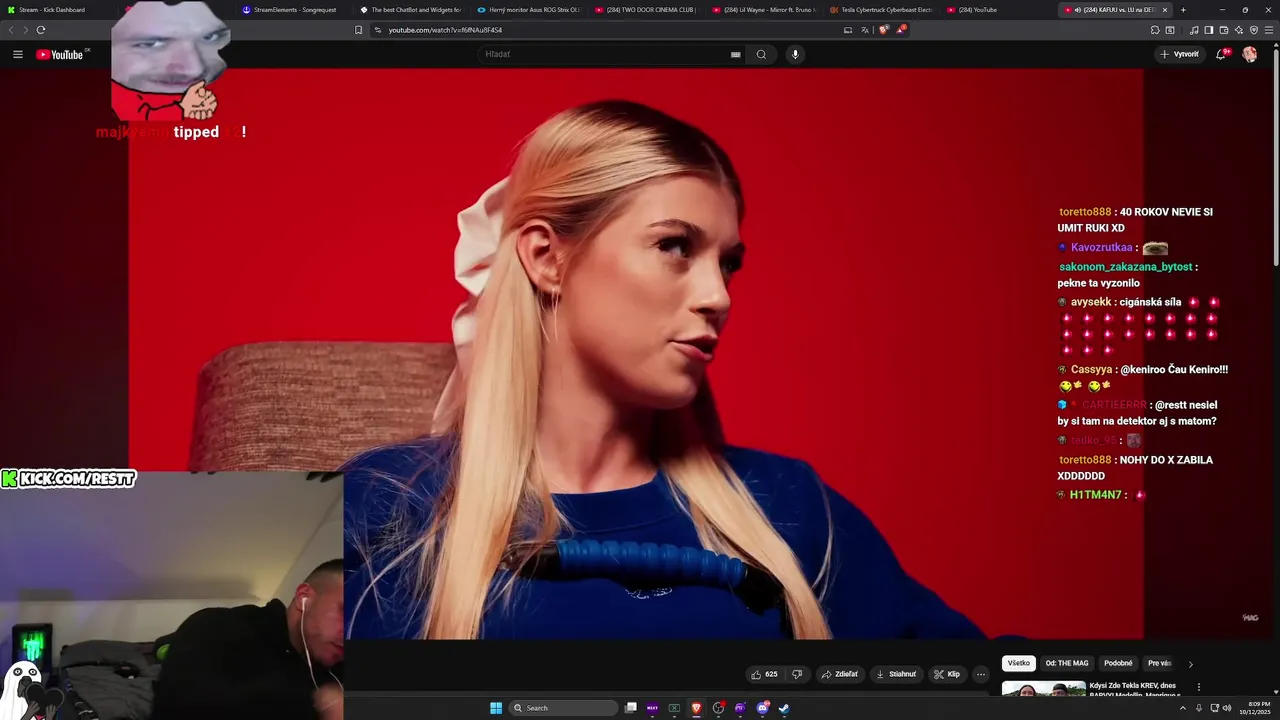Image resolution: width=1280 pixels, height=720 pixels.
Task: Click the translate page icon in address bar
Action: pos(865,30)
